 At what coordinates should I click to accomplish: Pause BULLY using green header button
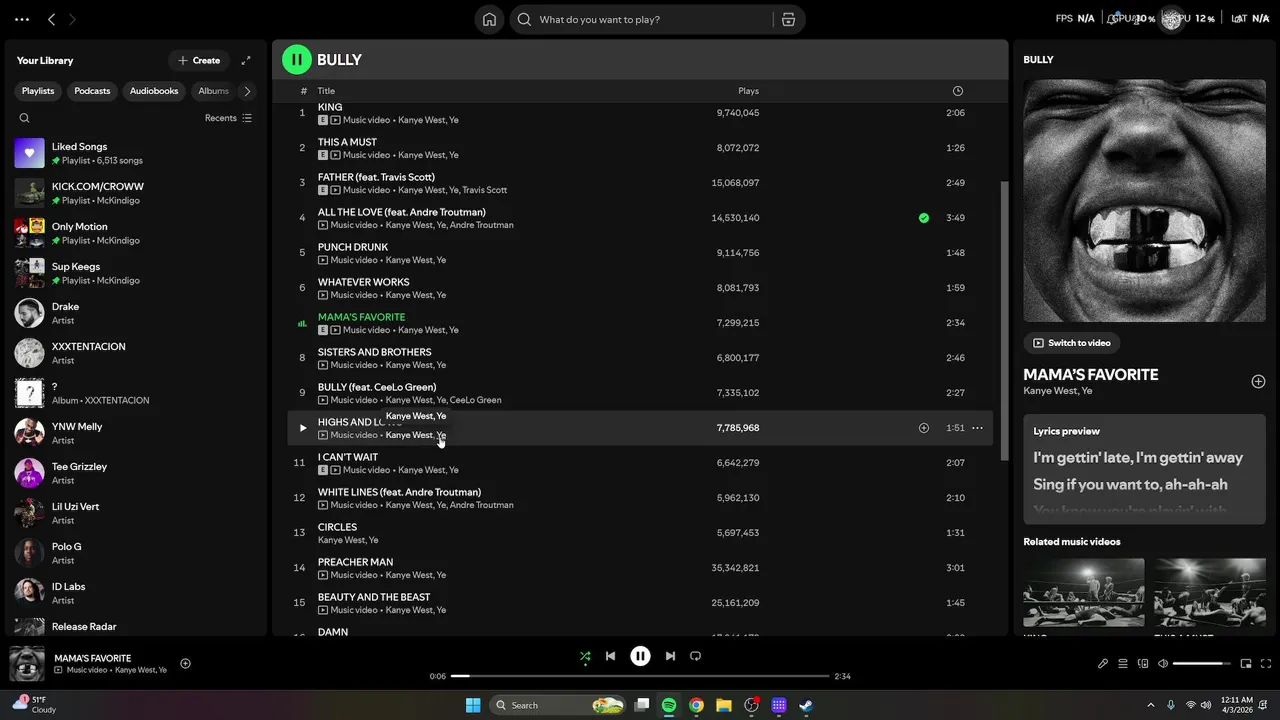click(x=297, y=60)
